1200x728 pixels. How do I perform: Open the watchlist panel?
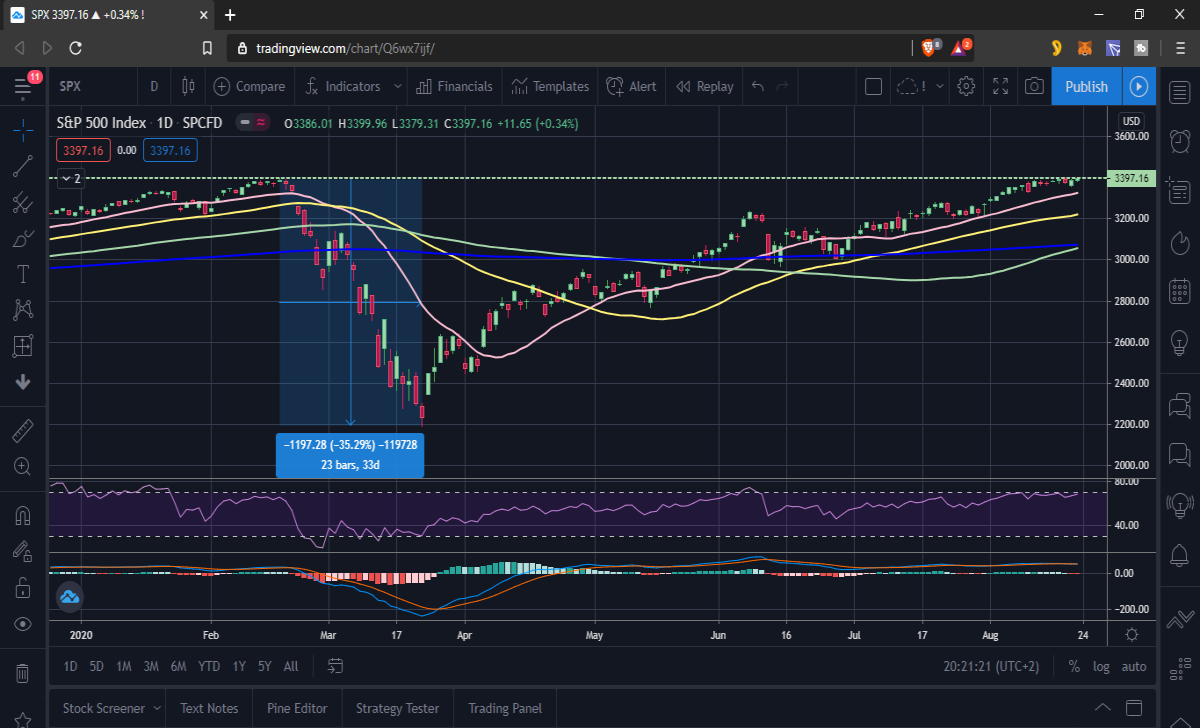(1180, 92)
